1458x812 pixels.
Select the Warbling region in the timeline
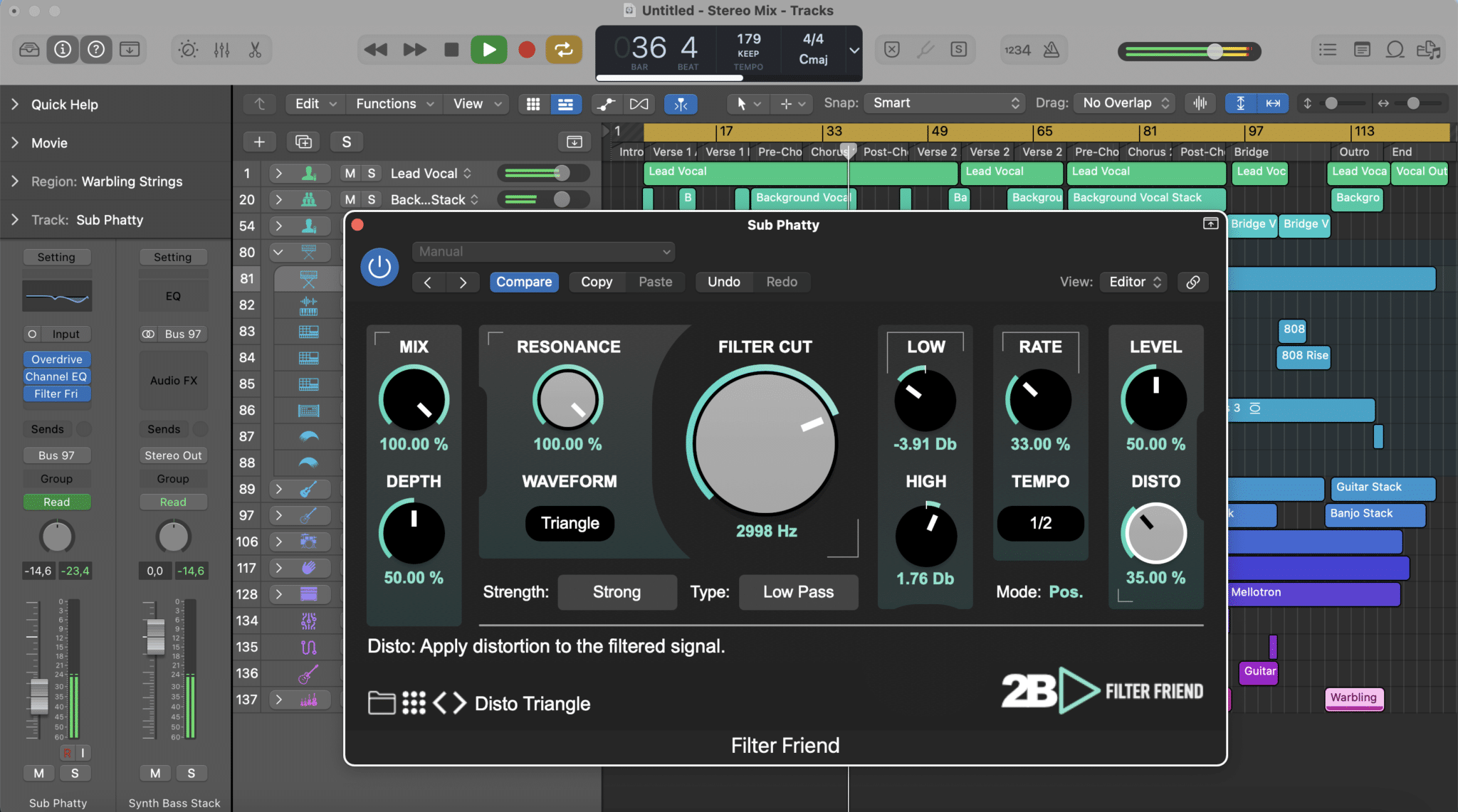[1353, 698]
